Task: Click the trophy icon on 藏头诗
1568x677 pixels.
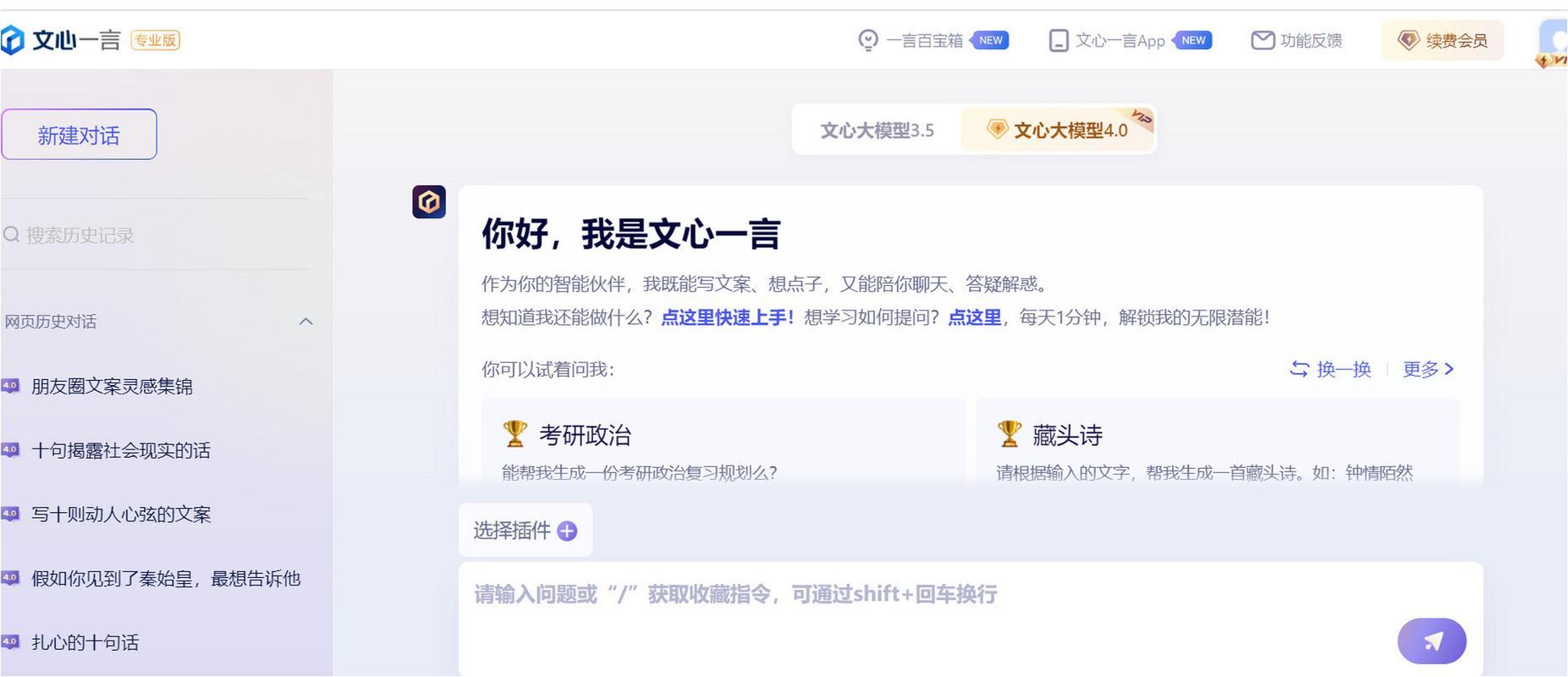Action: click(1009, 434)
